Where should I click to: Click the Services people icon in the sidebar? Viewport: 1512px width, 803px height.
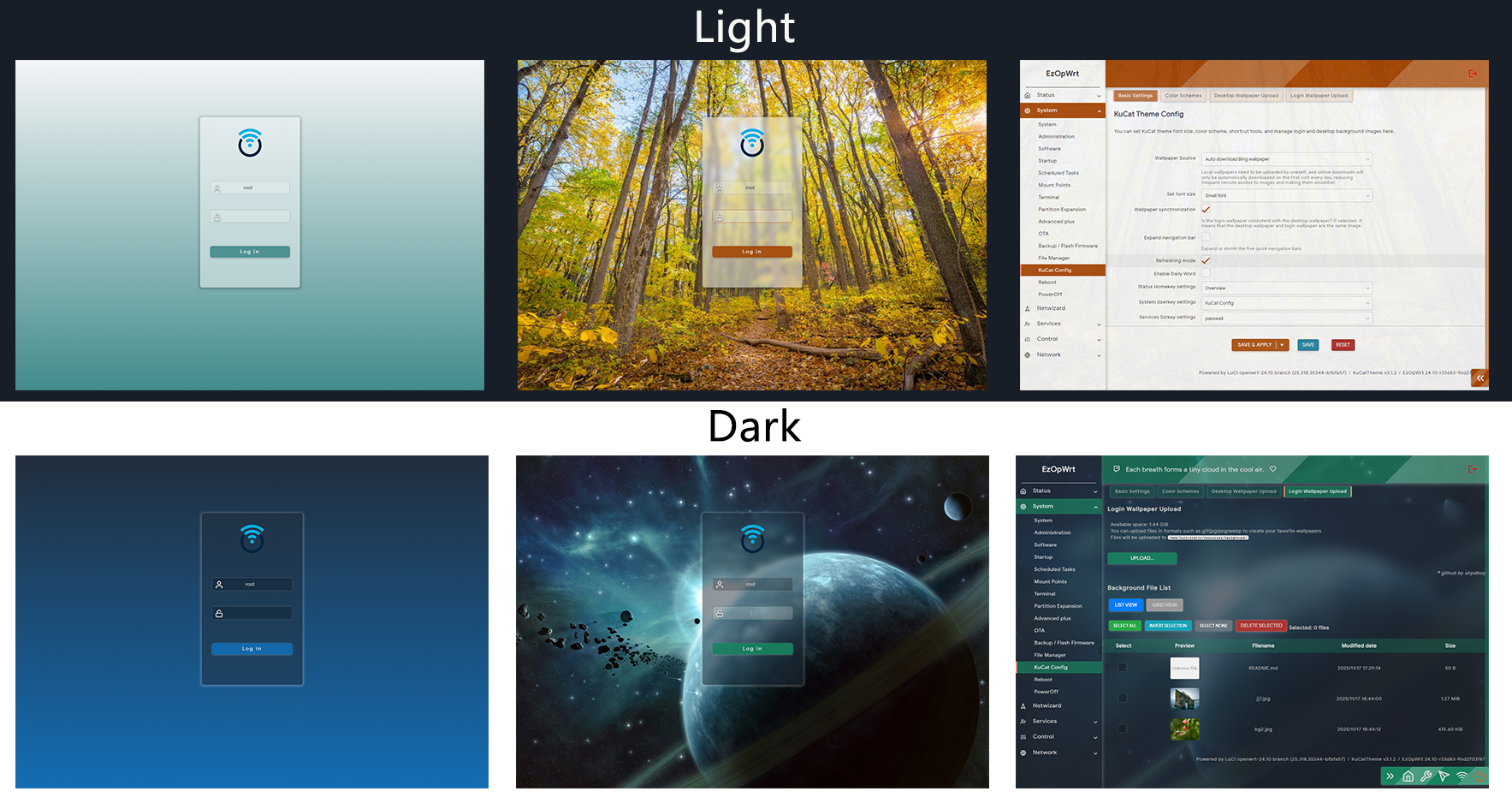1023,722
